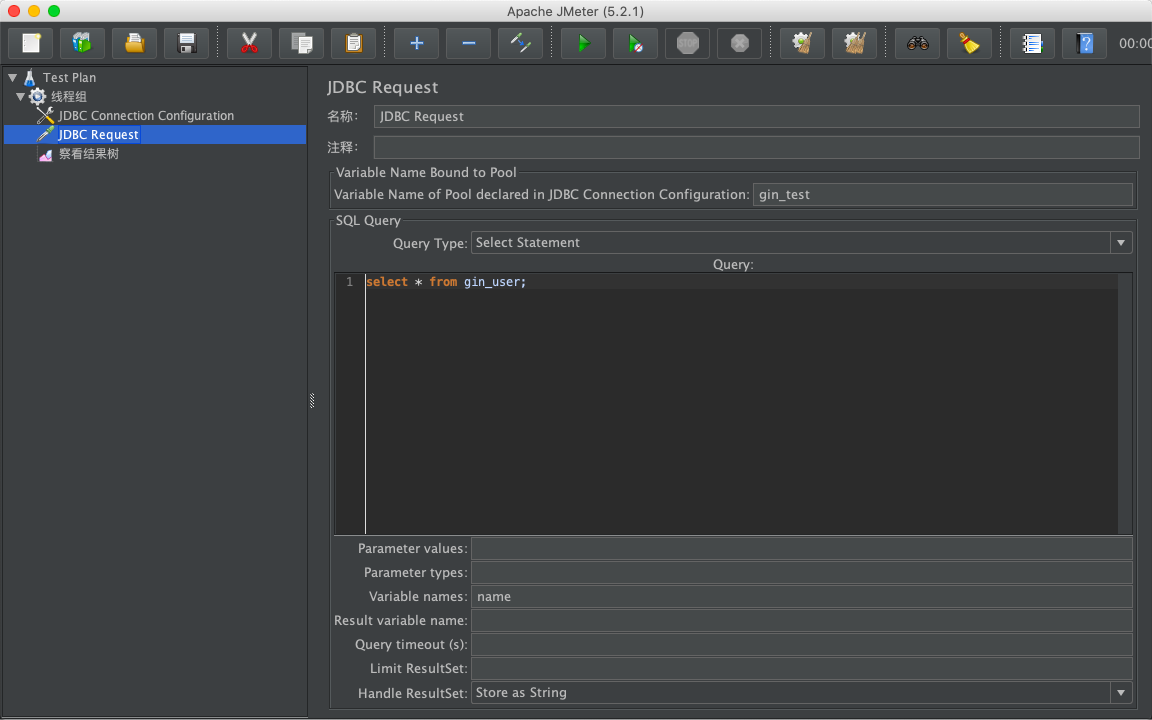Click the Shutdown test icon
1152x720 pixels.
[739, 43]
